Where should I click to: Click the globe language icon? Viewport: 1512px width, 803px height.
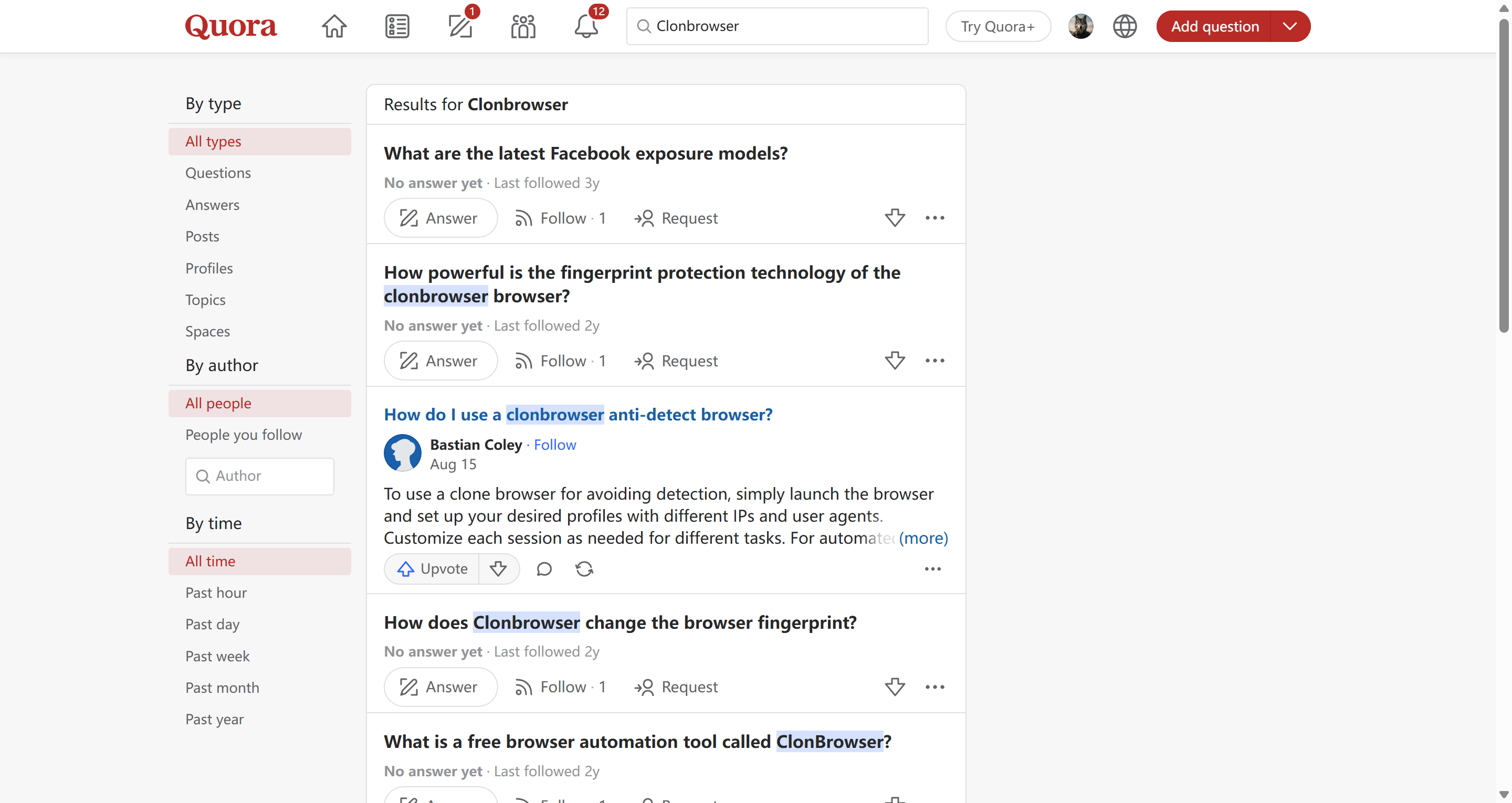(x=1125, y=26)
